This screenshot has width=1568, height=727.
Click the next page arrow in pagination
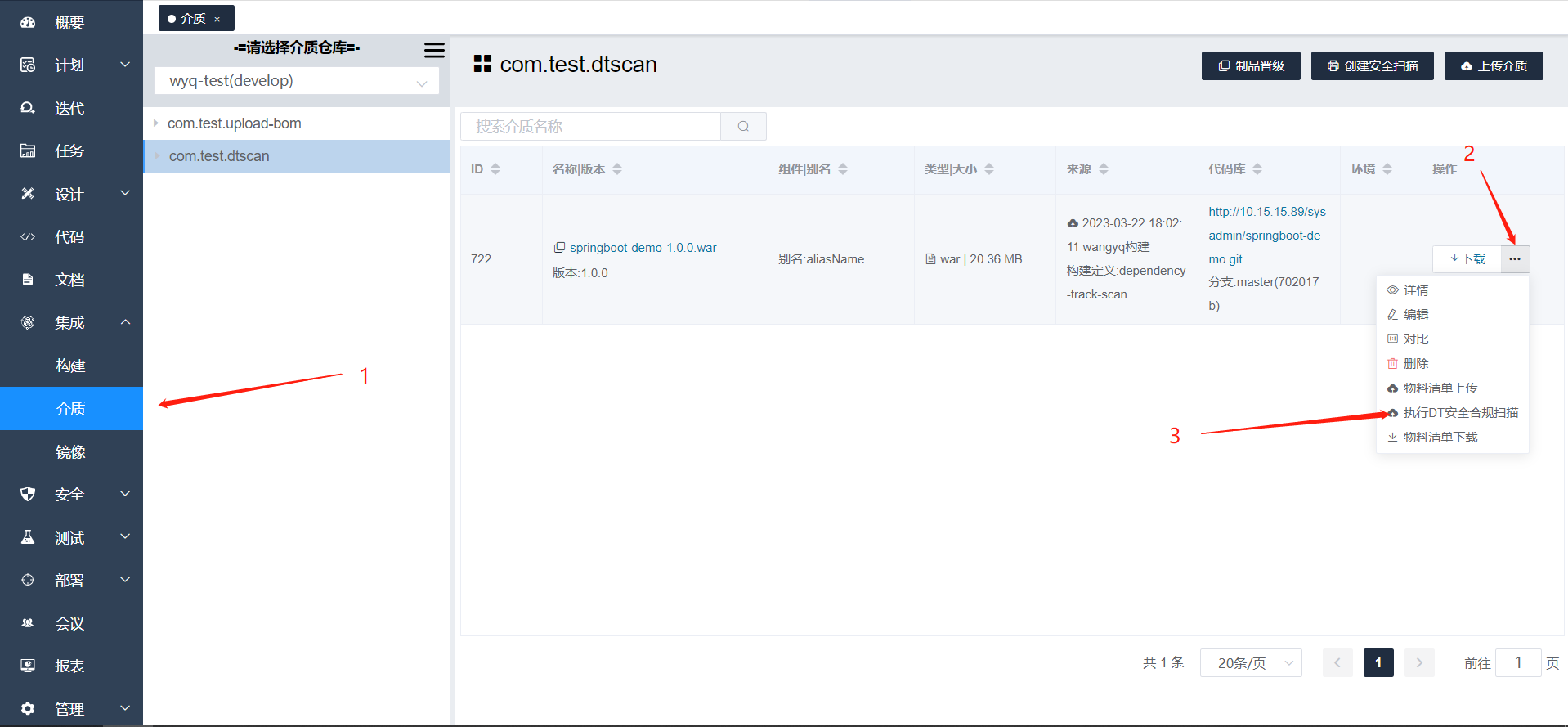[x=1419, y=663]
